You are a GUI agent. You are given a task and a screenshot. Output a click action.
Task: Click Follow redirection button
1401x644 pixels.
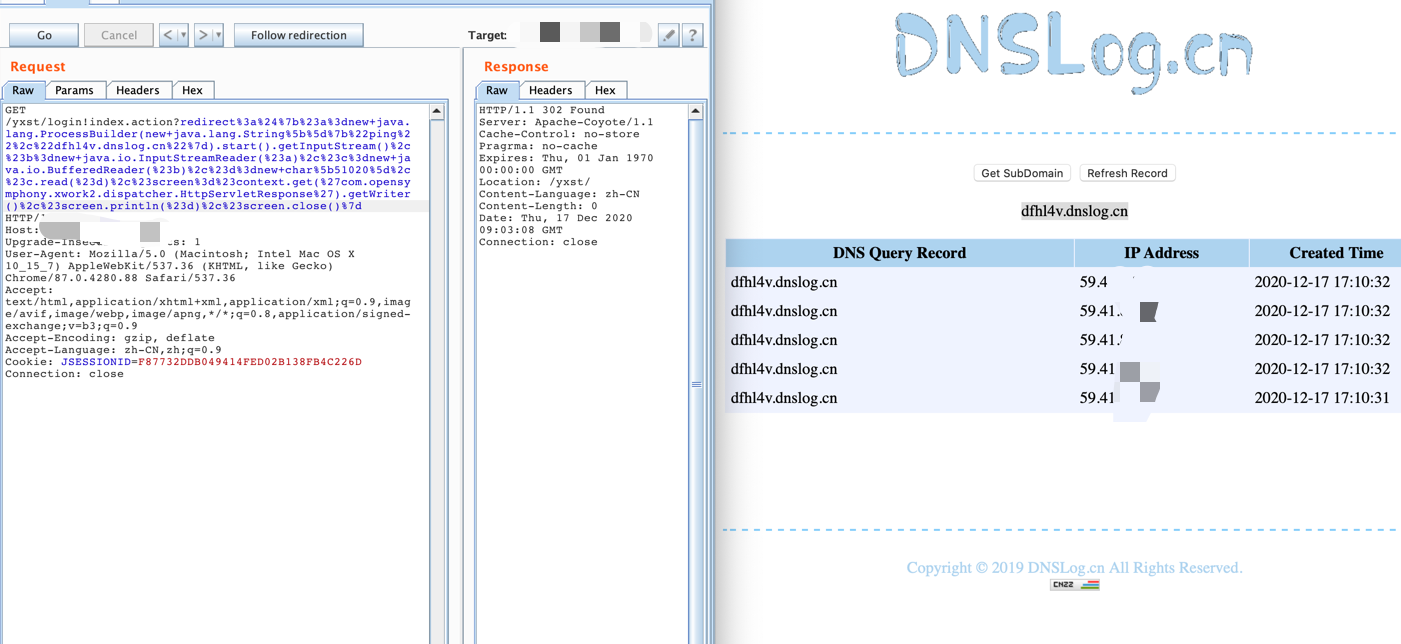(299, 35)
